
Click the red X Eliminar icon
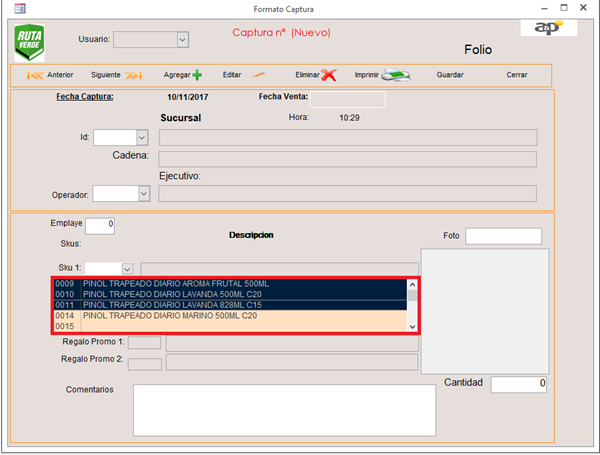coord(329,75)
